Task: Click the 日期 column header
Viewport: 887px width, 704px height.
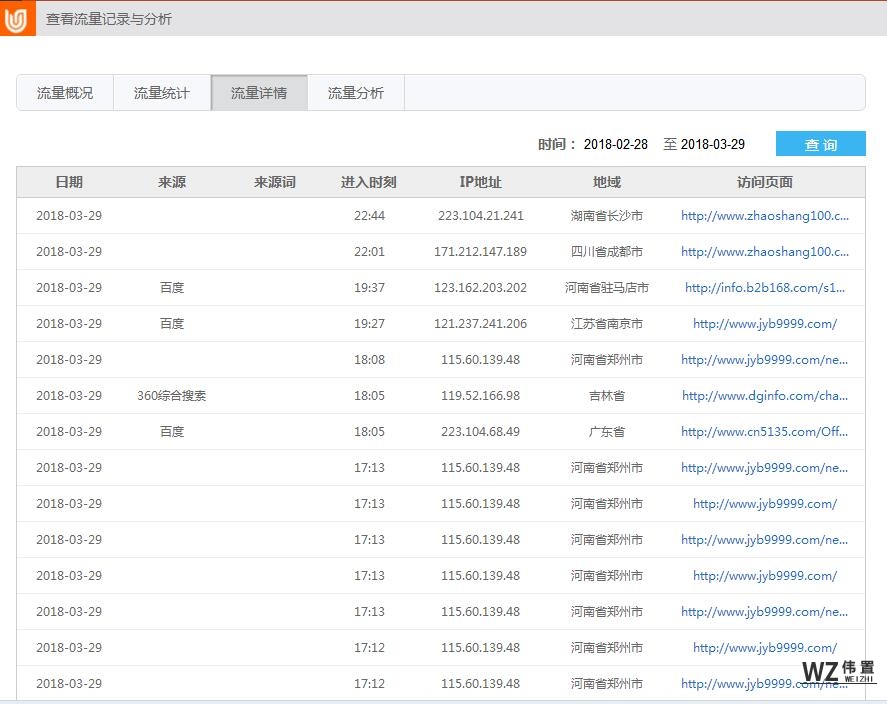Action: pos(69,182)
